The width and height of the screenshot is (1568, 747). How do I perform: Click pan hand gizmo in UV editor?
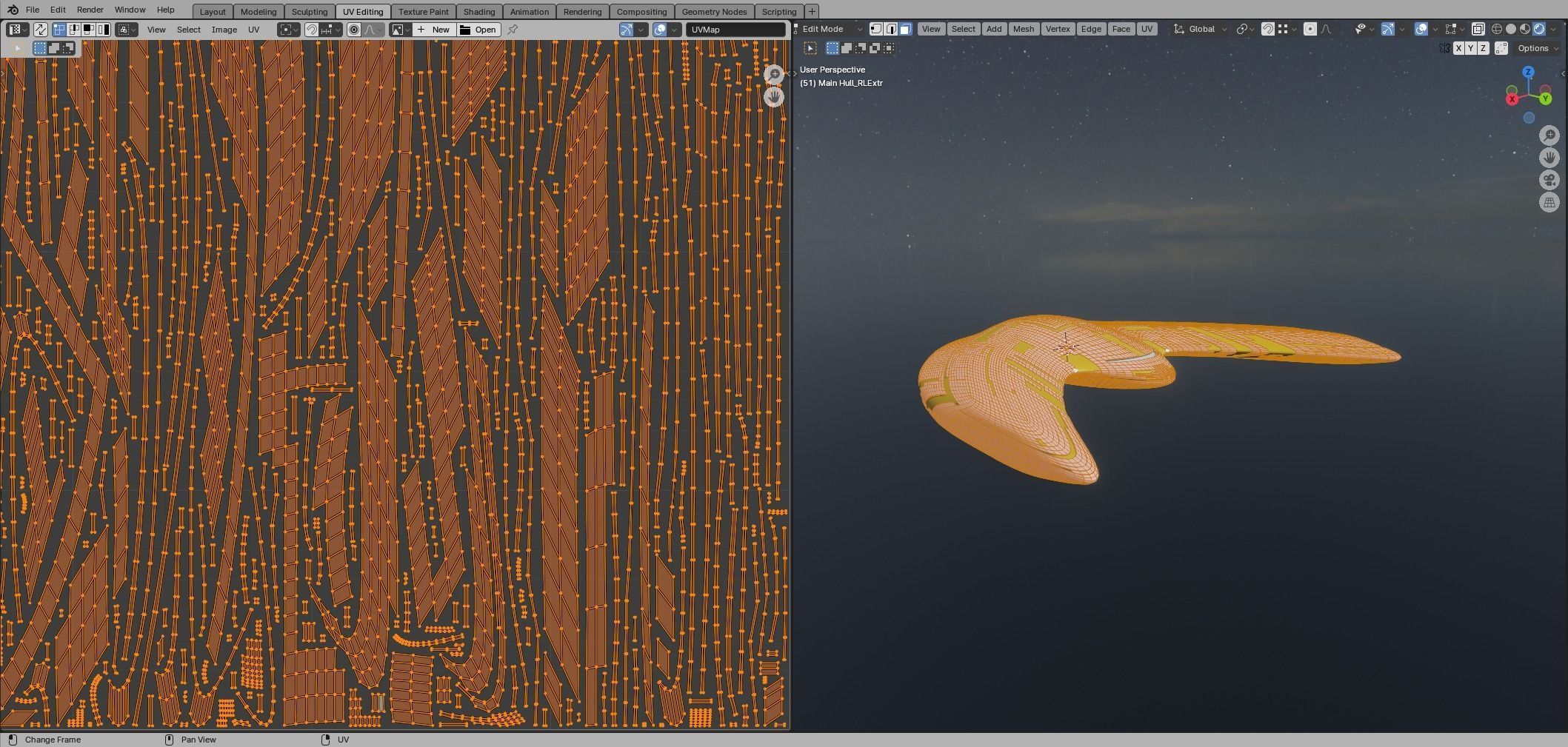tap(774, 96)
